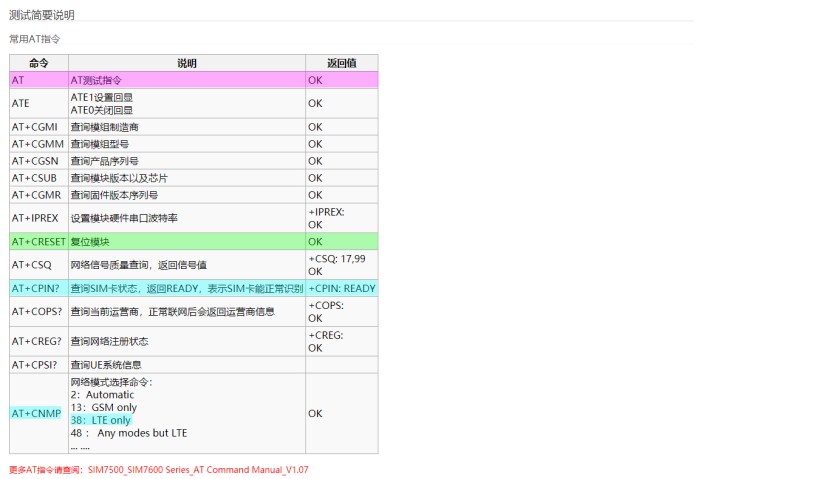Click the AT+CGSN command cell
The image size is (829, 479).
[x=38, y=161]
